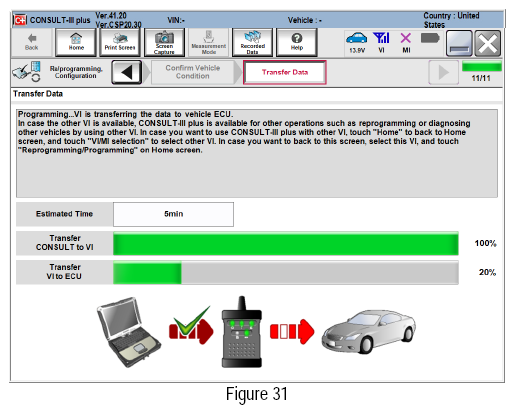
Task: Advance with the right arrow button
Action: click(443, 72)
